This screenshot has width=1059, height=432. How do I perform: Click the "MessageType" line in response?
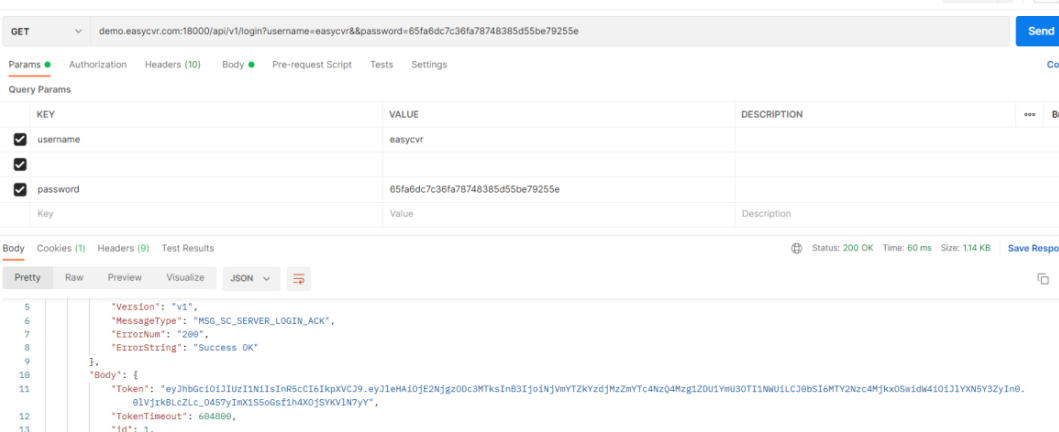(x=223, y=321)
